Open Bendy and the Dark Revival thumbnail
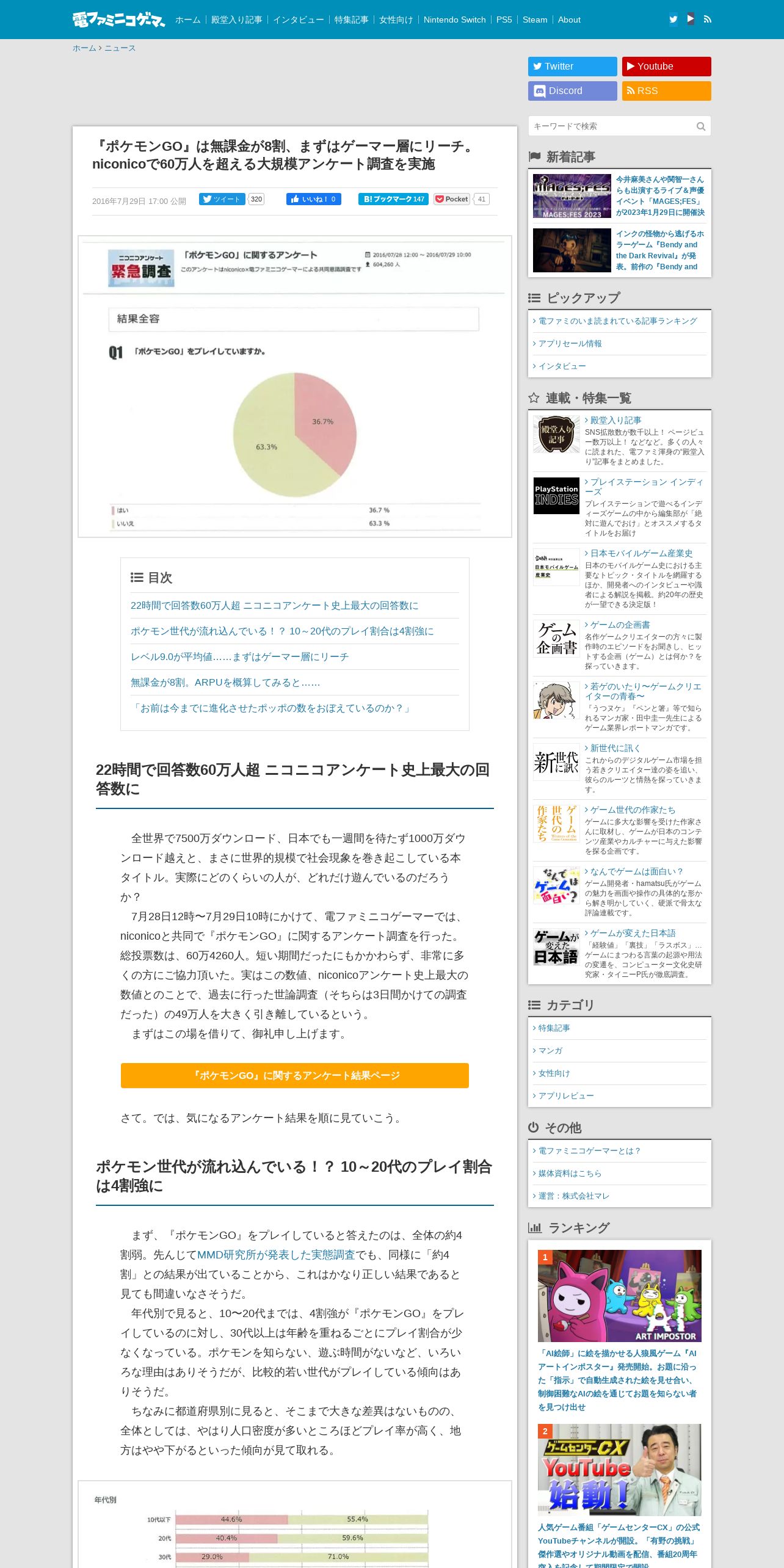Screen dimensions: 784x1568 point(572,250)
